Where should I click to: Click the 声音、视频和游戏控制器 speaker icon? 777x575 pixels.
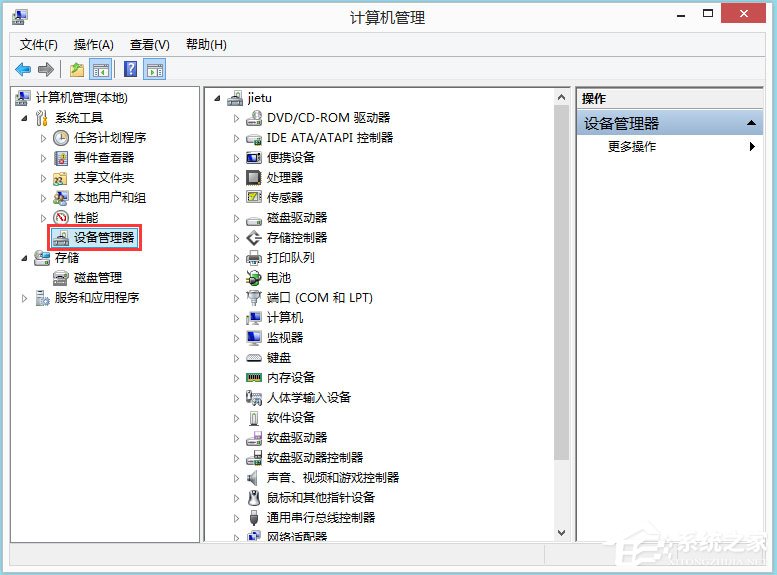253,477
